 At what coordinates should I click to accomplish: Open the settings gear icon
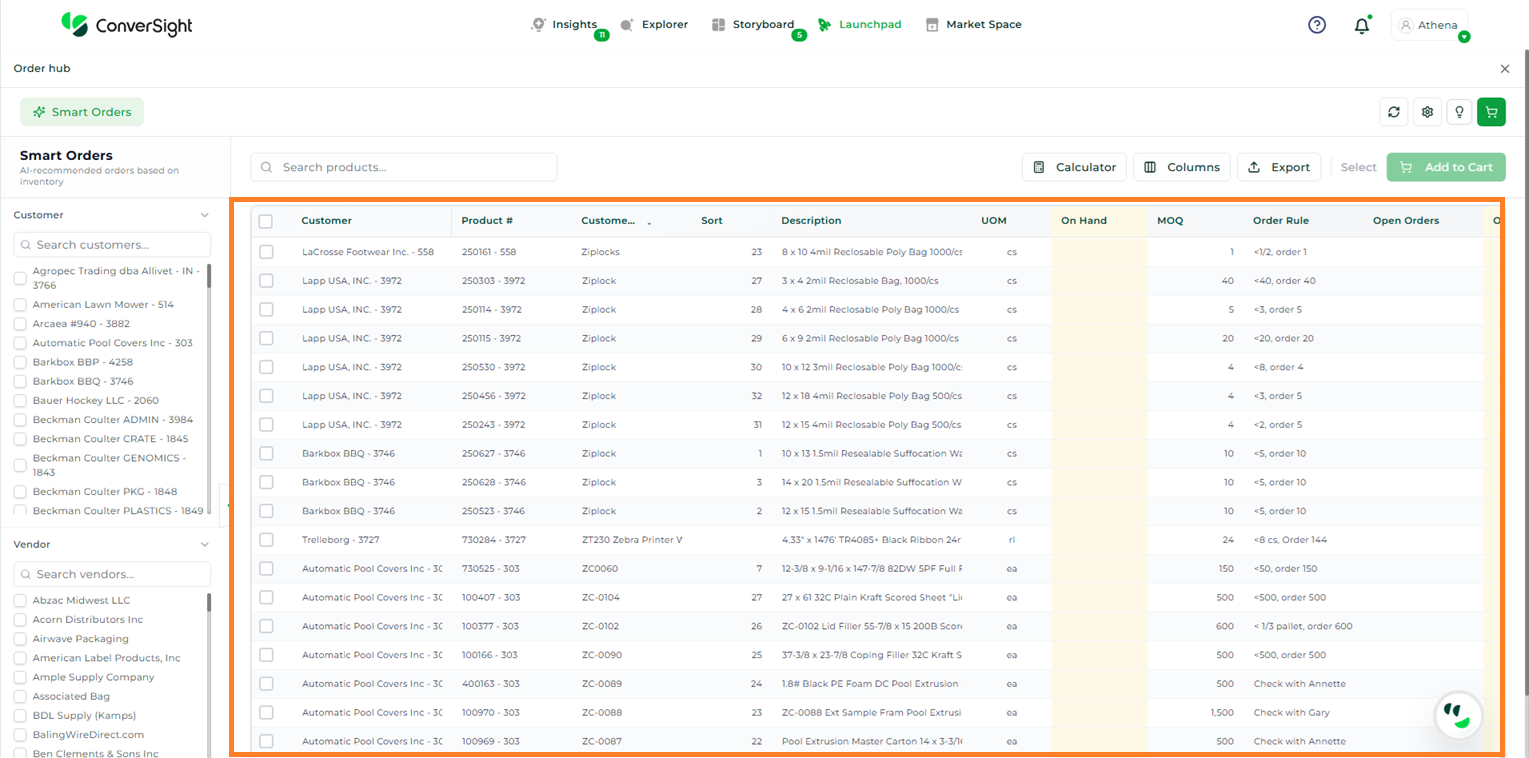1427,112
